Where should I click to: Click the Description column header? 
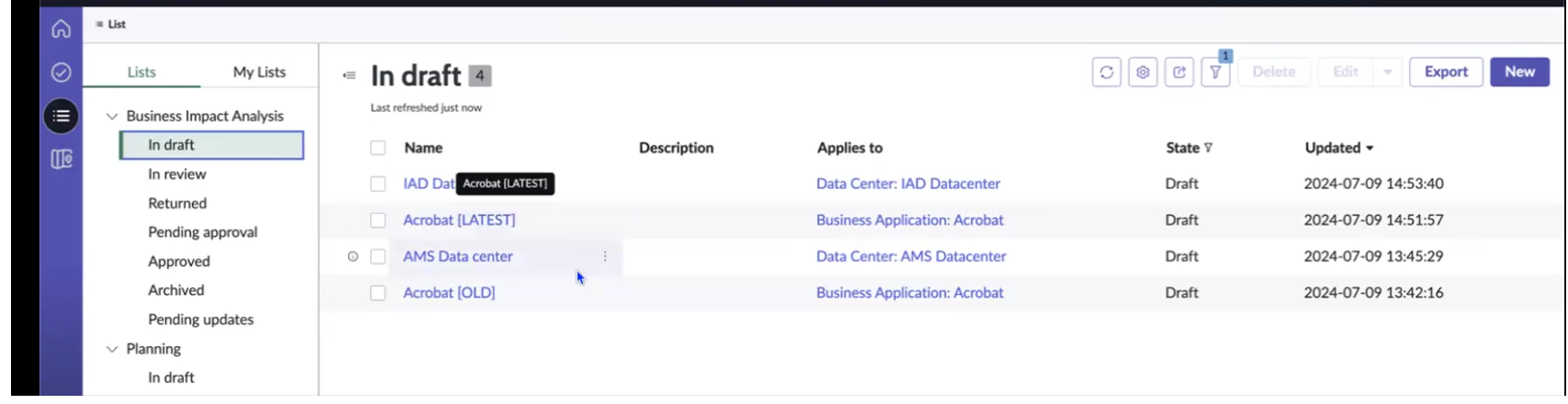676,148
